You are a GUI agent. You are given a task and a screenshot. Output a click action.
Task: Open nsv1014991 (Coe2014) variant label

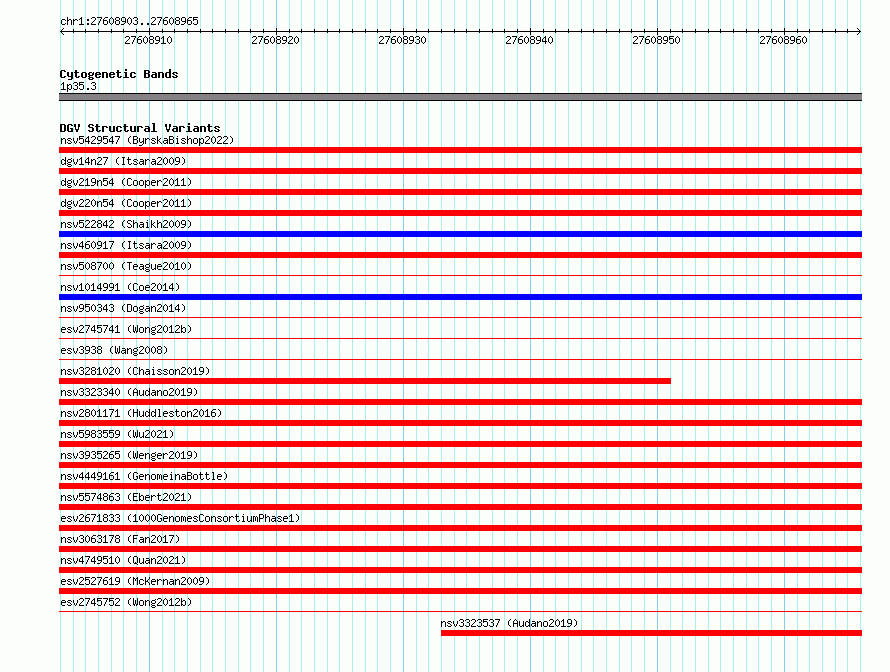click(x=120, y=287)
